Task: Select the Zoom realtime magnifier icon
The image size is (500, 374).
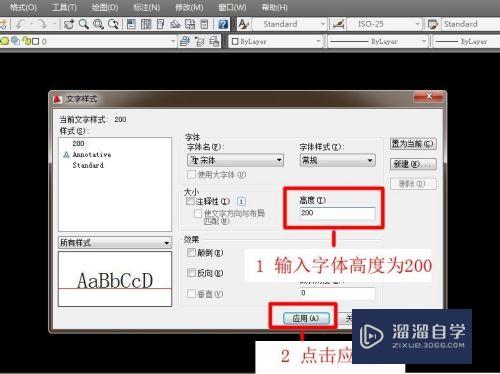Action: pyautogui.click(x=84, y=24)
